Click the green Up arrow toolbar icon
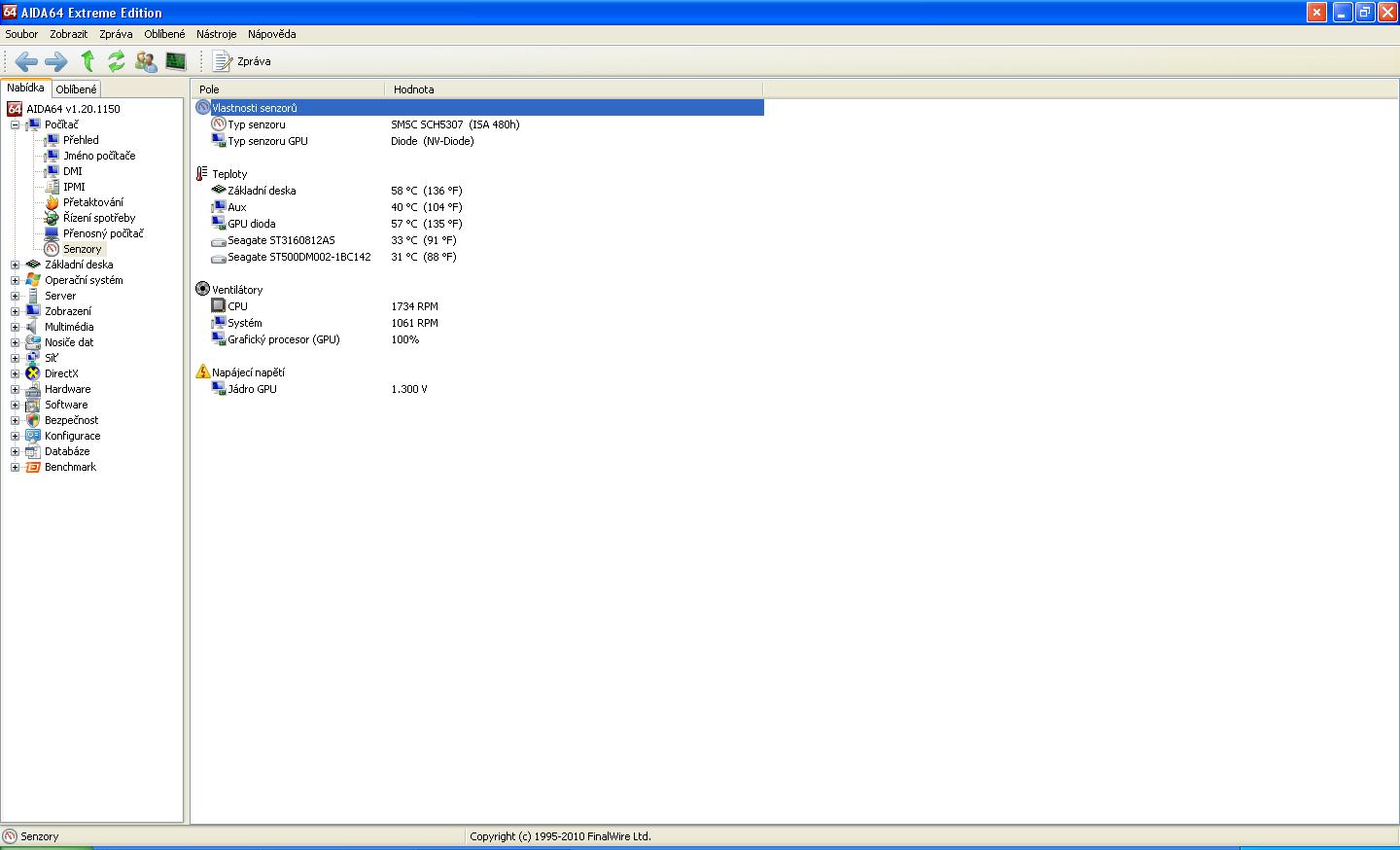The image size is (1400, 850). tap(87, 61)
